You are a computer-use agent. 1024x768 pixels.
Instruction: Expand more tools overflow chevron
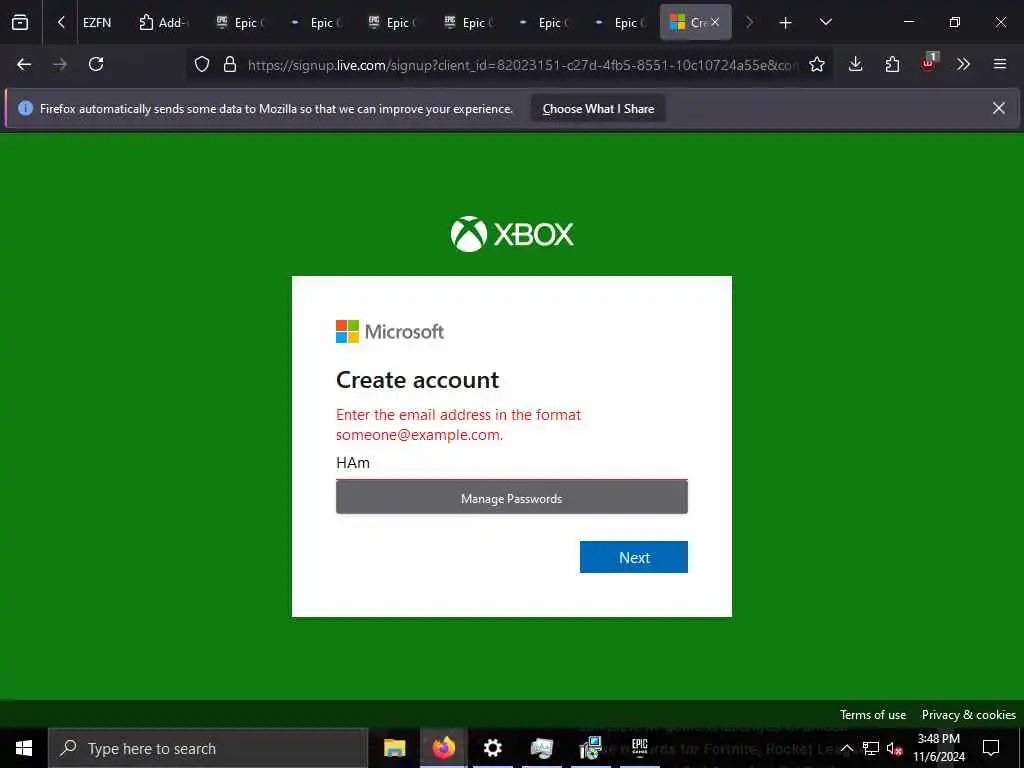(963, 64)
